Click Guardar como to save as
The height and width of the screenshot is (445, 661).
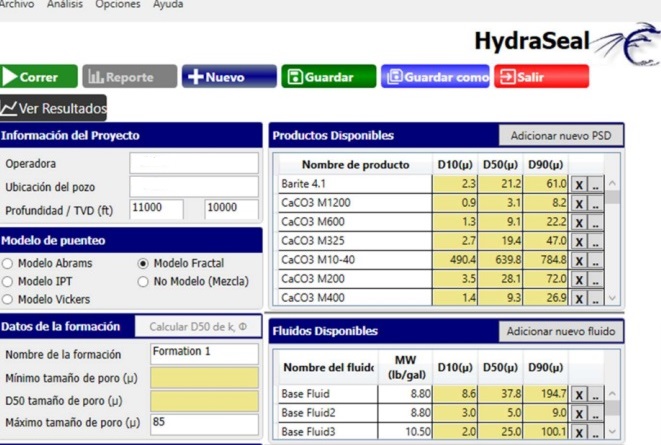[x=435, y=77]
